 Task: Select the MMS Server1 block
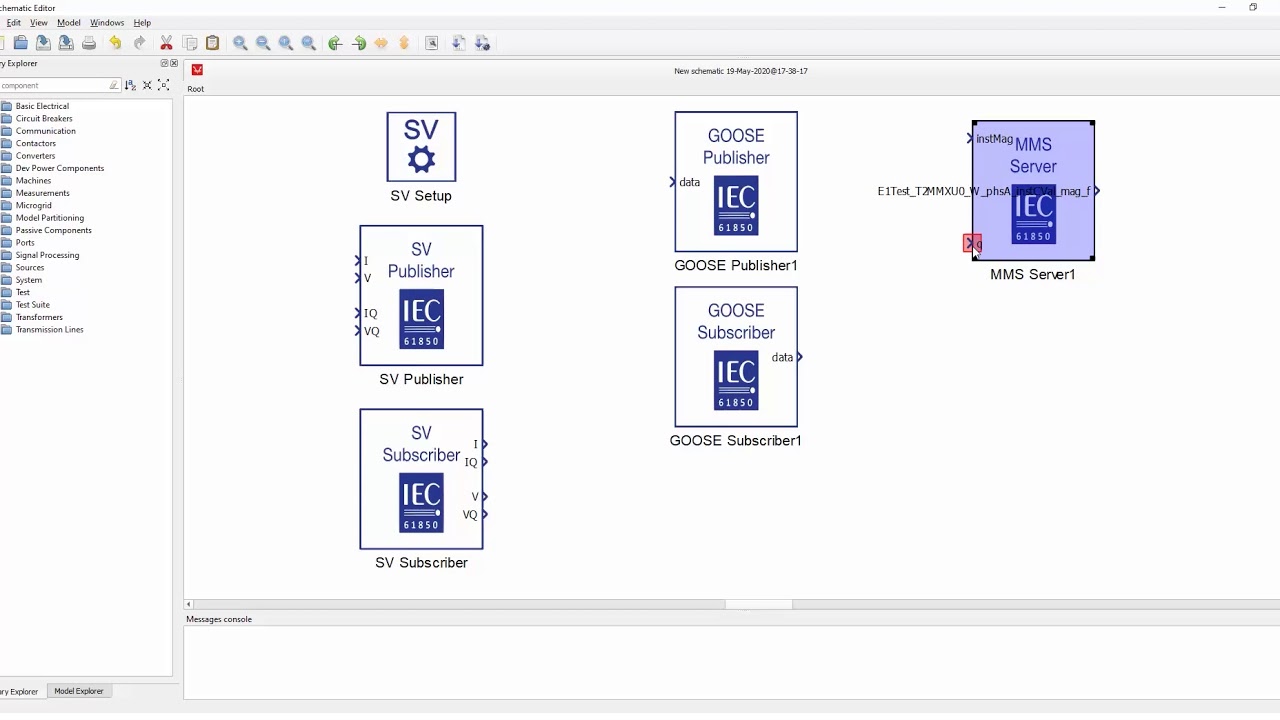[x=1033, y=191]
